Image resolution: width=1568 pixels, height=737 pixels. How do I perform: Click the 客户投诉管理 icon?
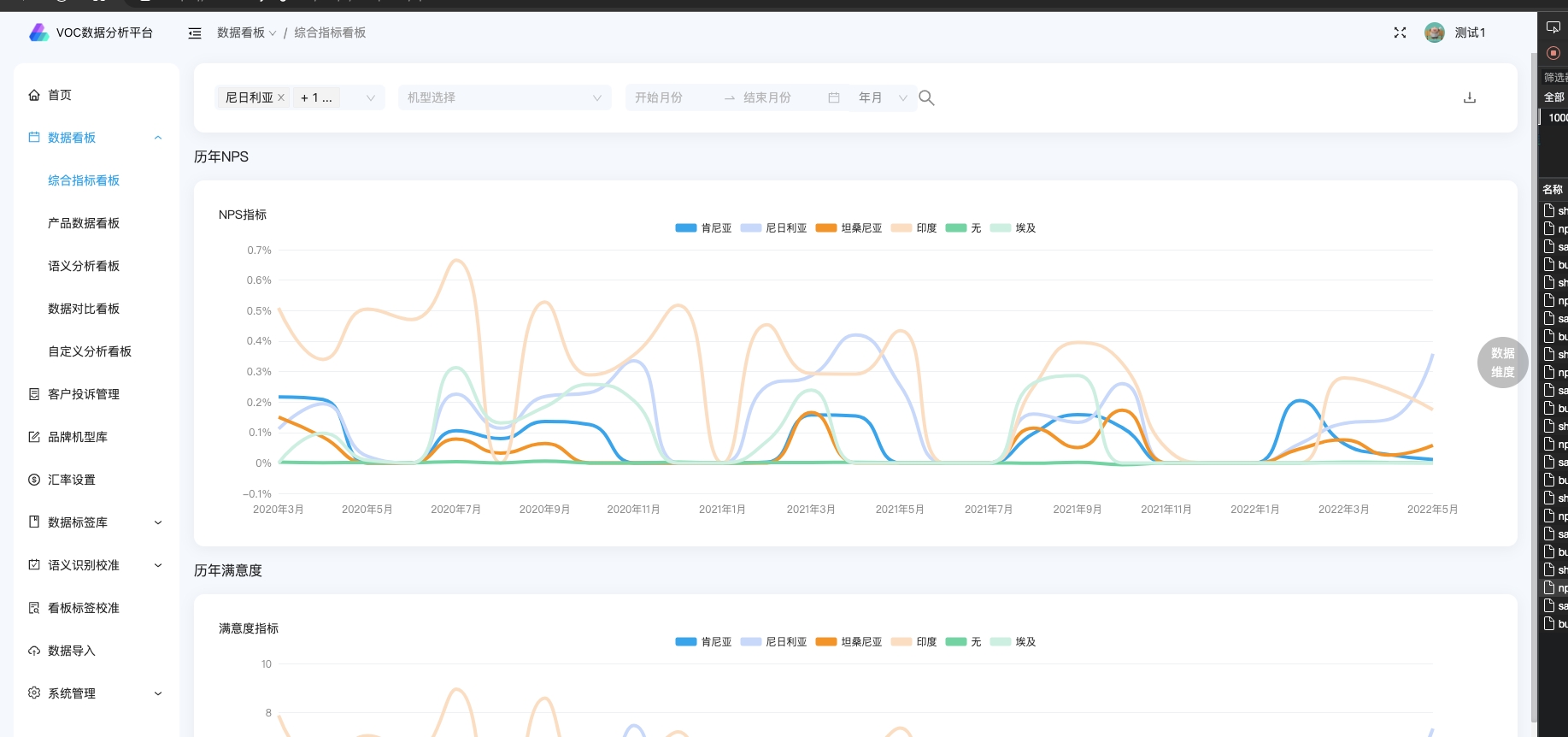click(x=34, y=394)
